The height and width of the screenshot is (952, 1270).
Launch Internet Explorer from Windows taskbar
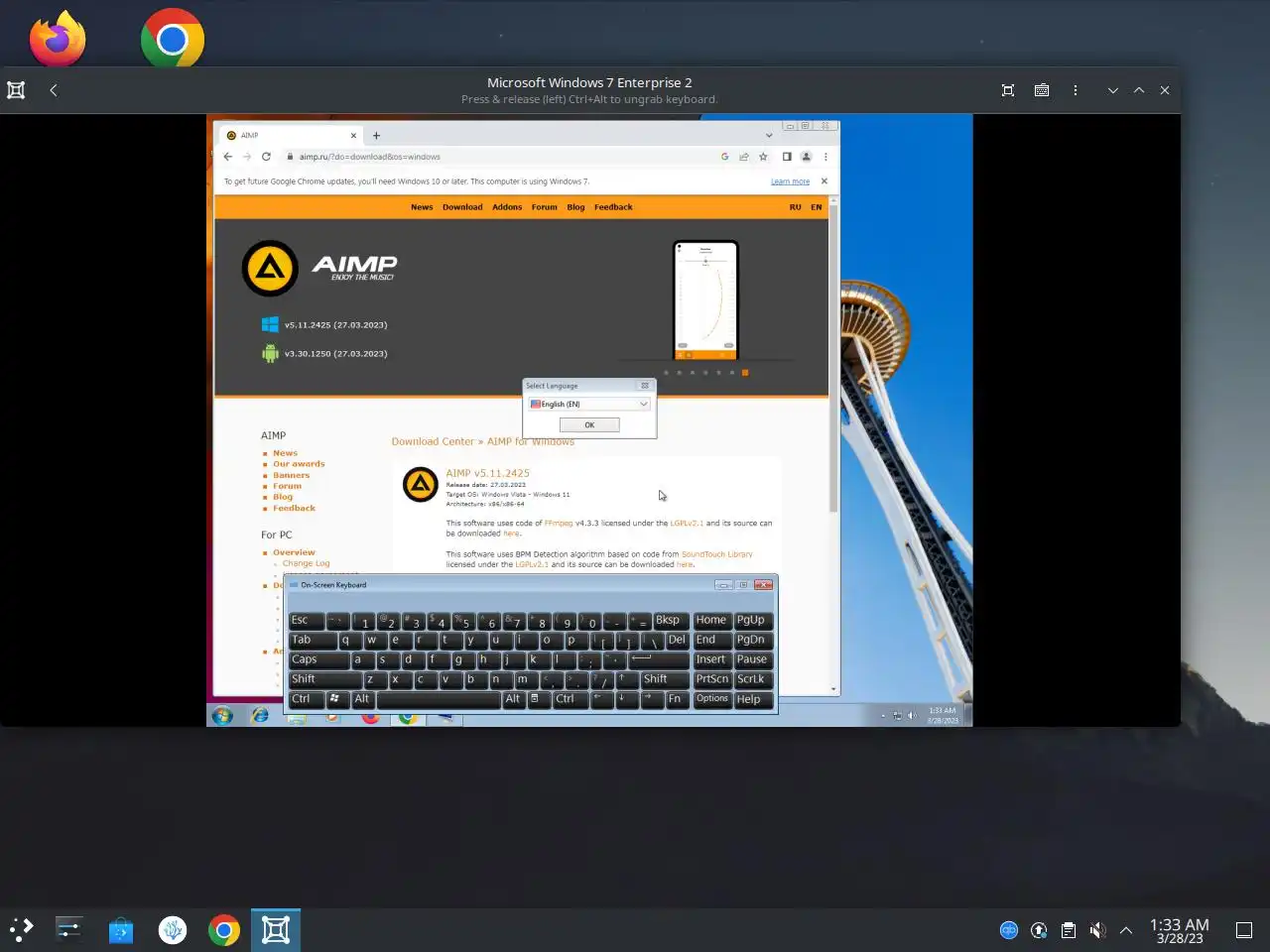(x=260, y=716)
